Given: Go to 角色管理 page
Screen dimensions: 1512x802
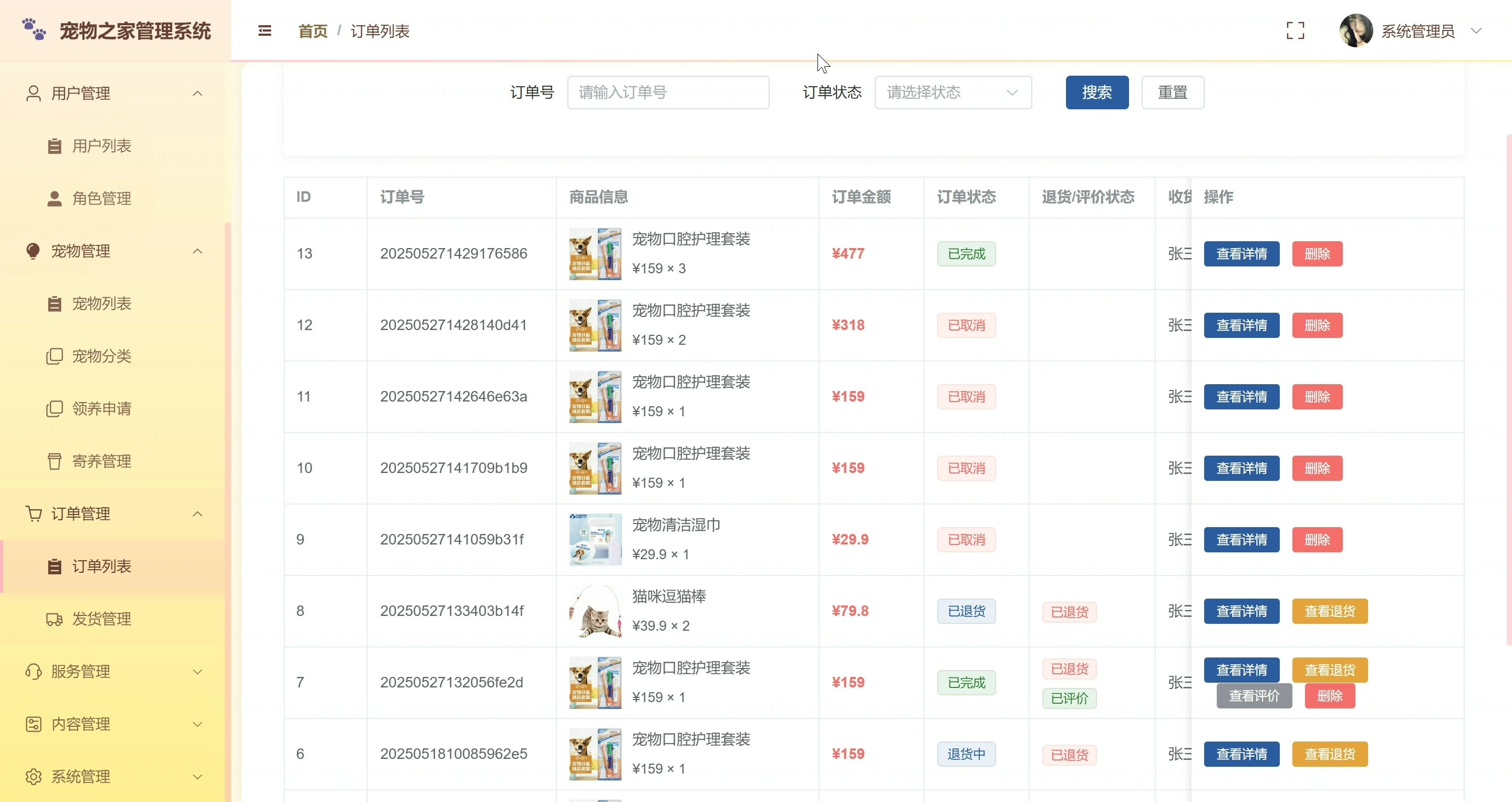Looking at the screenshot, I should coord(101,199).
